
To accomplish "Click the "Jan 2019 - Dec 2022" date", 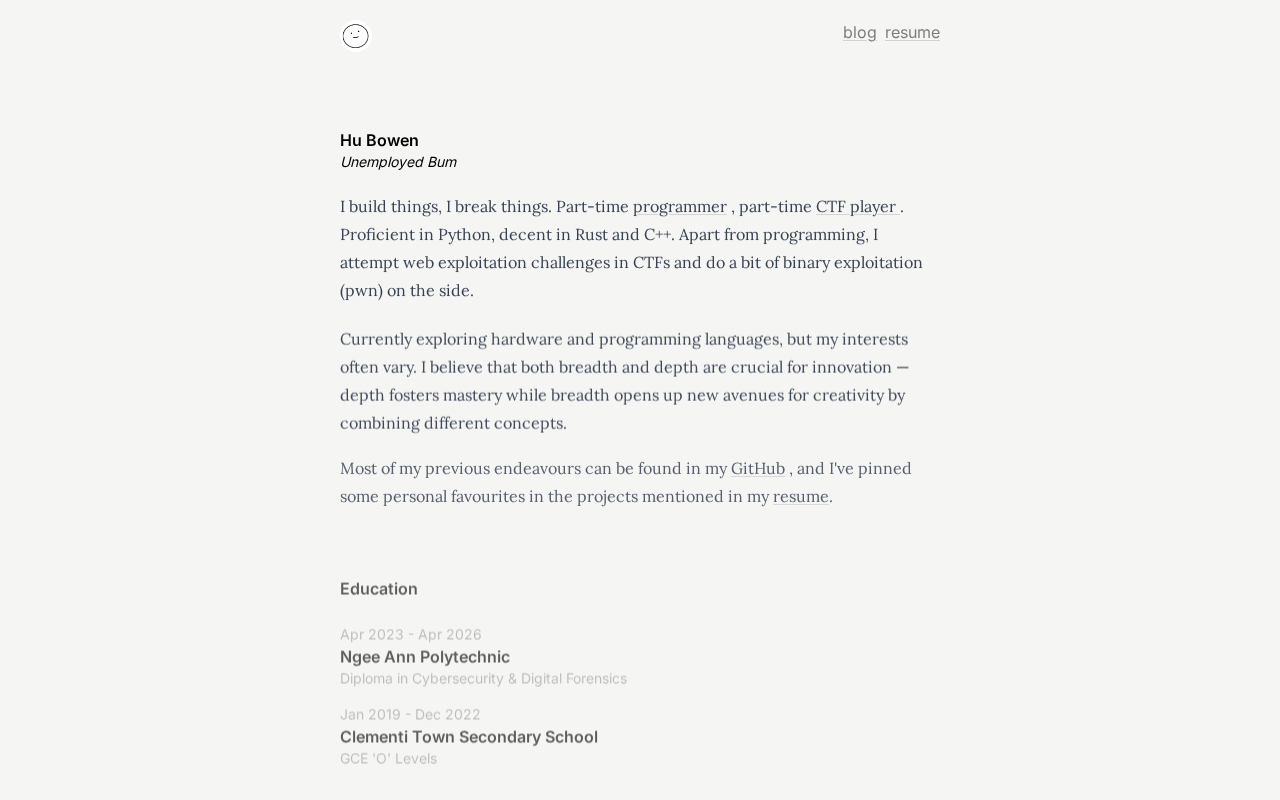I will [410, 714].
